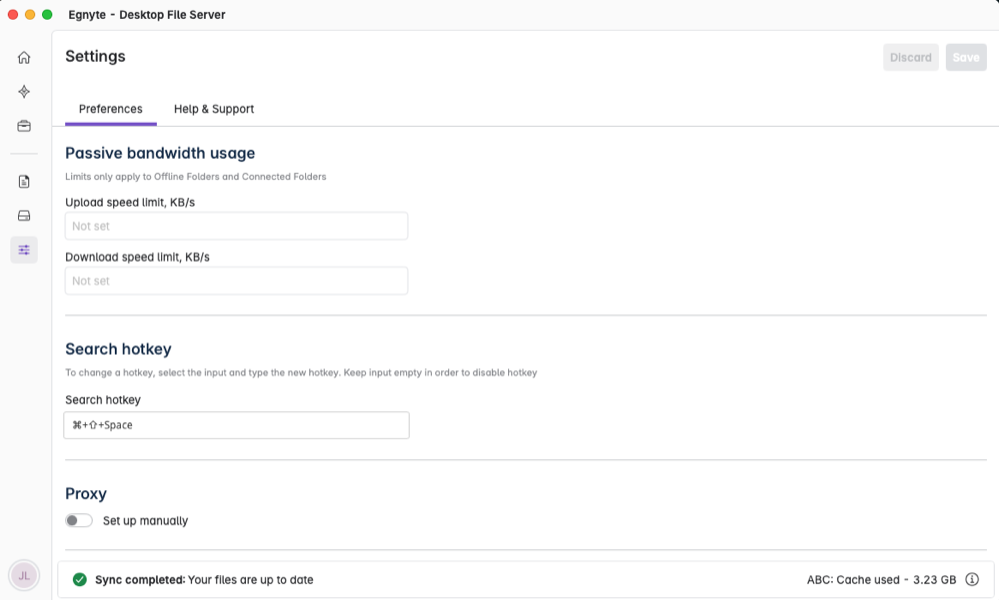
Task: Go to Home in sidebar
Action: 24,57
